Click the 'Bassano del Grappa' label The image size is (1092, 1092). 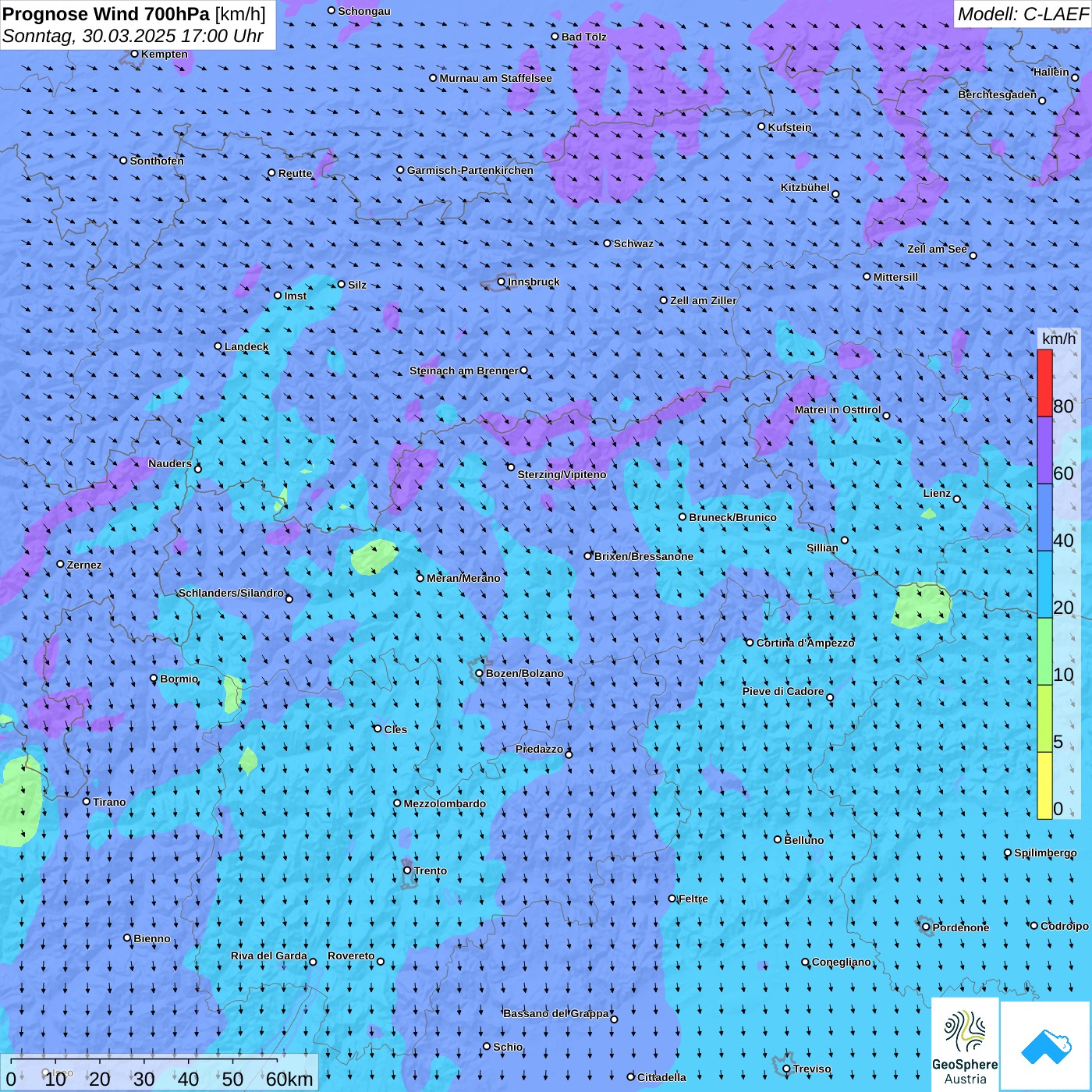tap(556, 1013)
